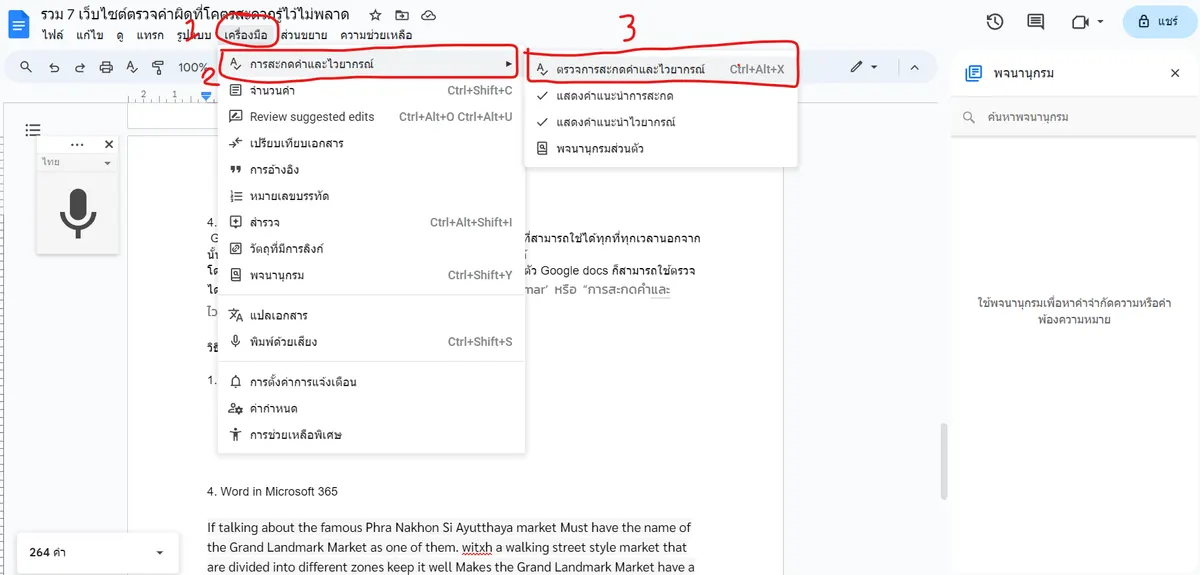This screenshot has height=575, width=1200.
Task: Close the voice typing widget
Action: click(109, 145)
